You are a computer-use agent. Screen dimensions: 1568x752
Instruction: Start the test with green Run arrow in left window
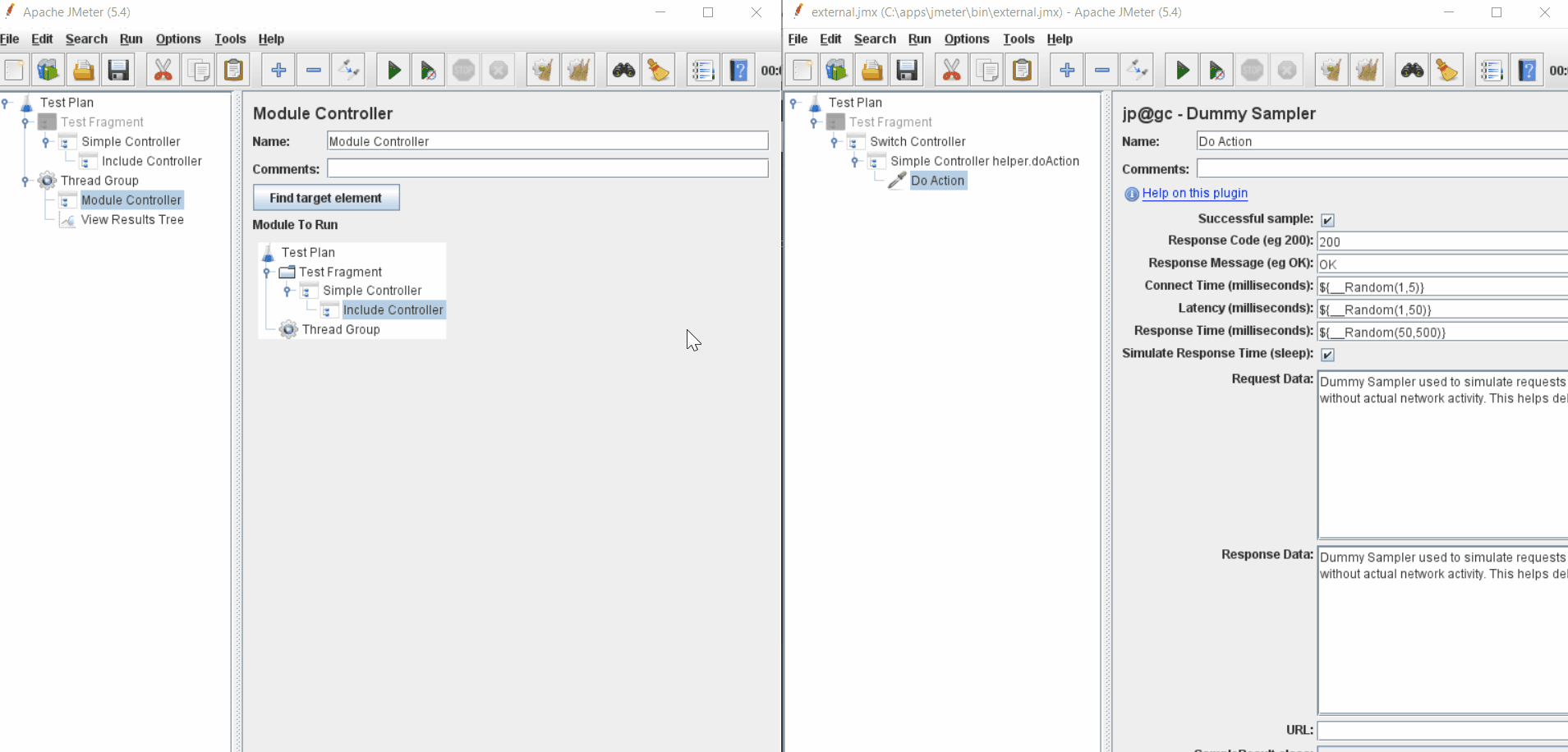[x=393, y=71]
